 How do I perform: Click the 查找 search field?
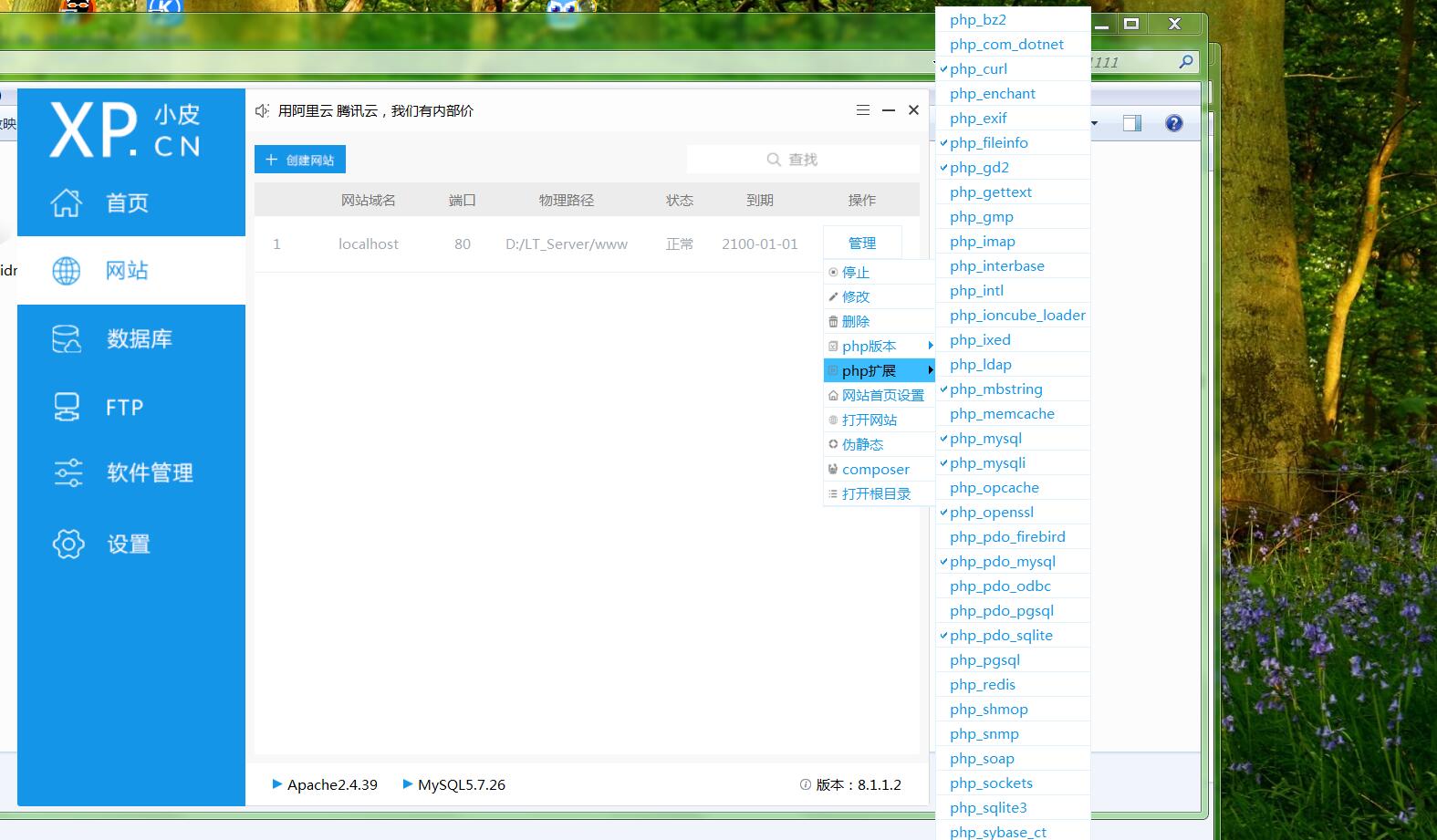click(x=803, y=160)
